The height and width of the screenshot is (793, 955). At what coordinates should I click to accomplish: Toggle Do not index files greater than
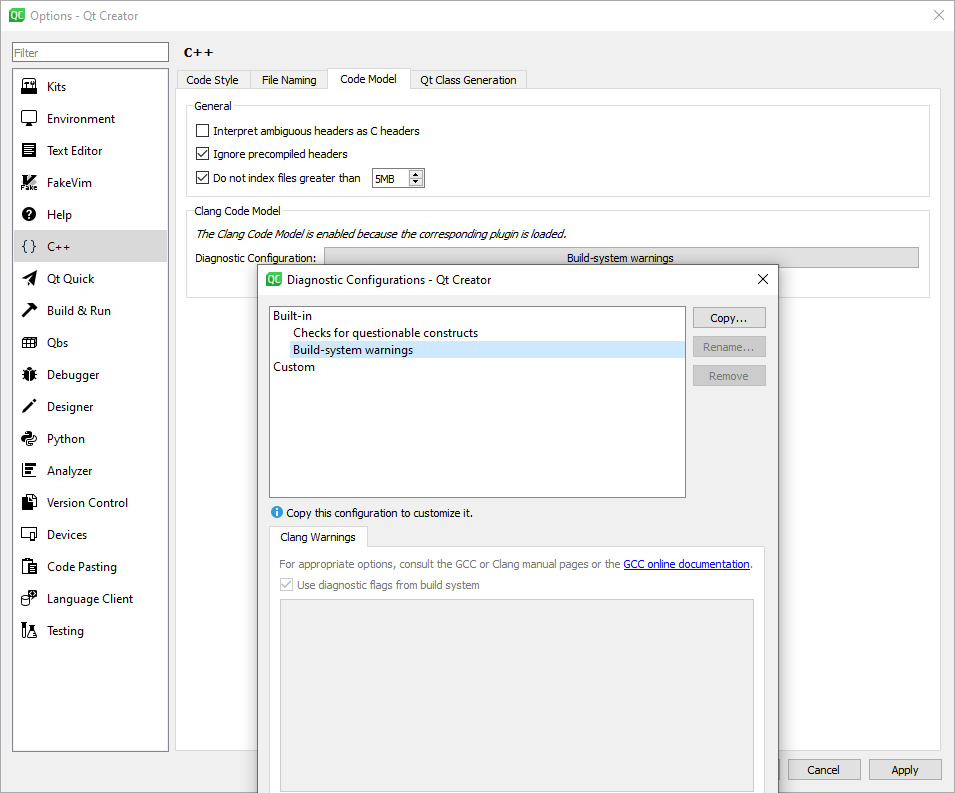click(203, 178)
